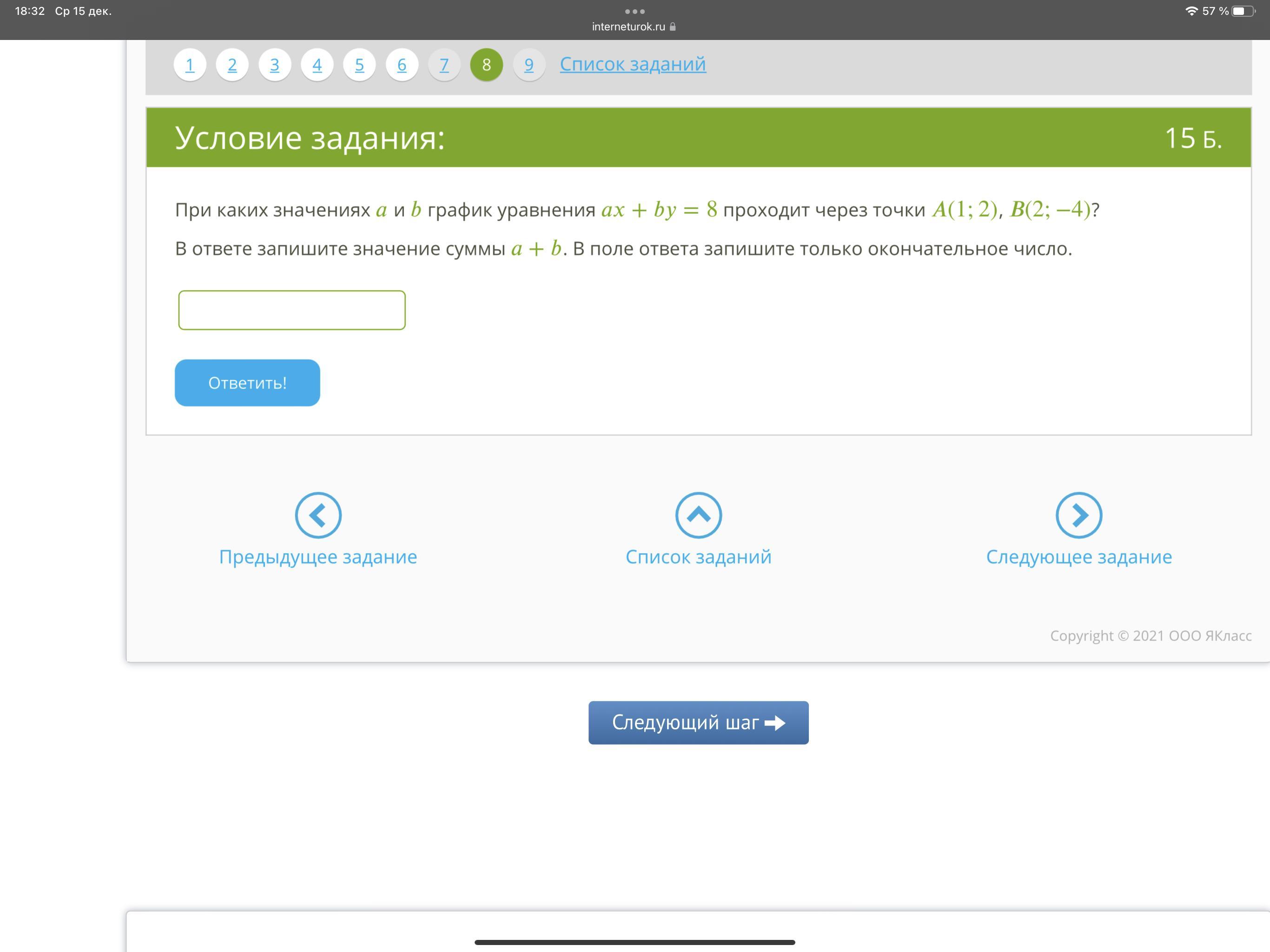This screenshot has height=952, width=1270.
Task: Tap the Wi-Fi status icon
Action: [x=1191, y=12]
